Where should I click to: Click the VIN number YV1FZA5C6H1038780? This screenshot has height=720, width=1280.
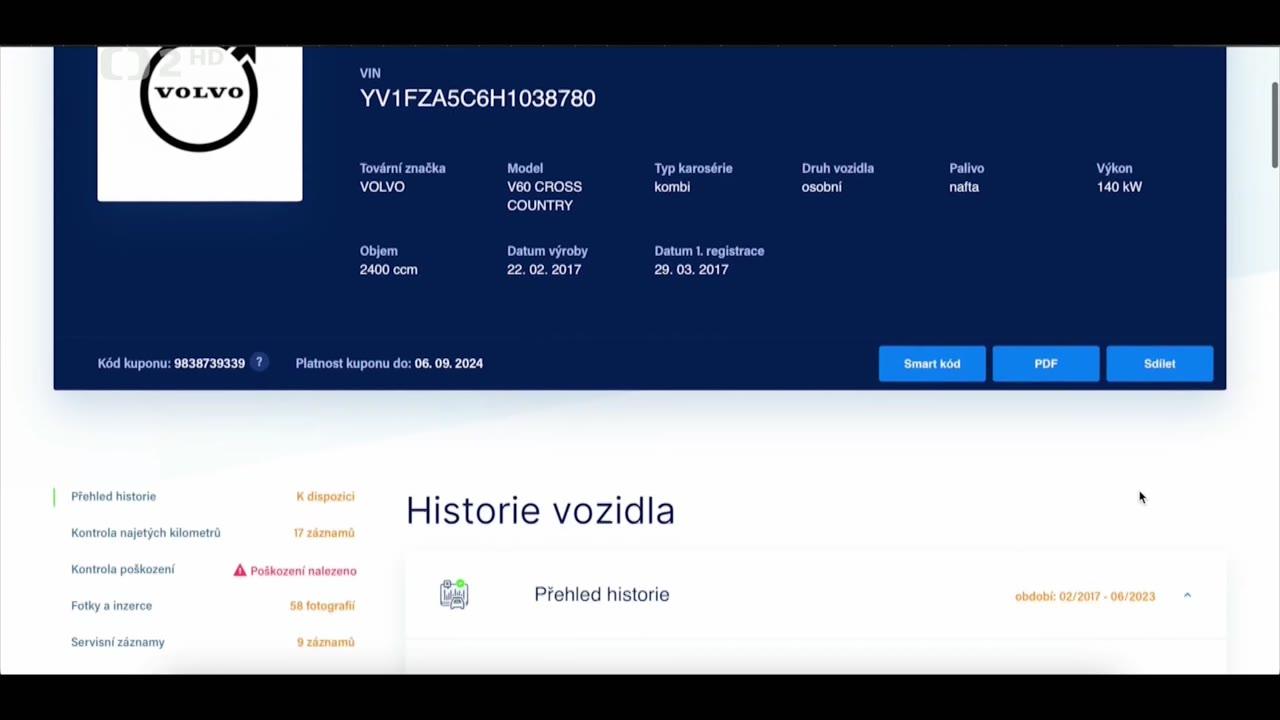tap(478, 98)
